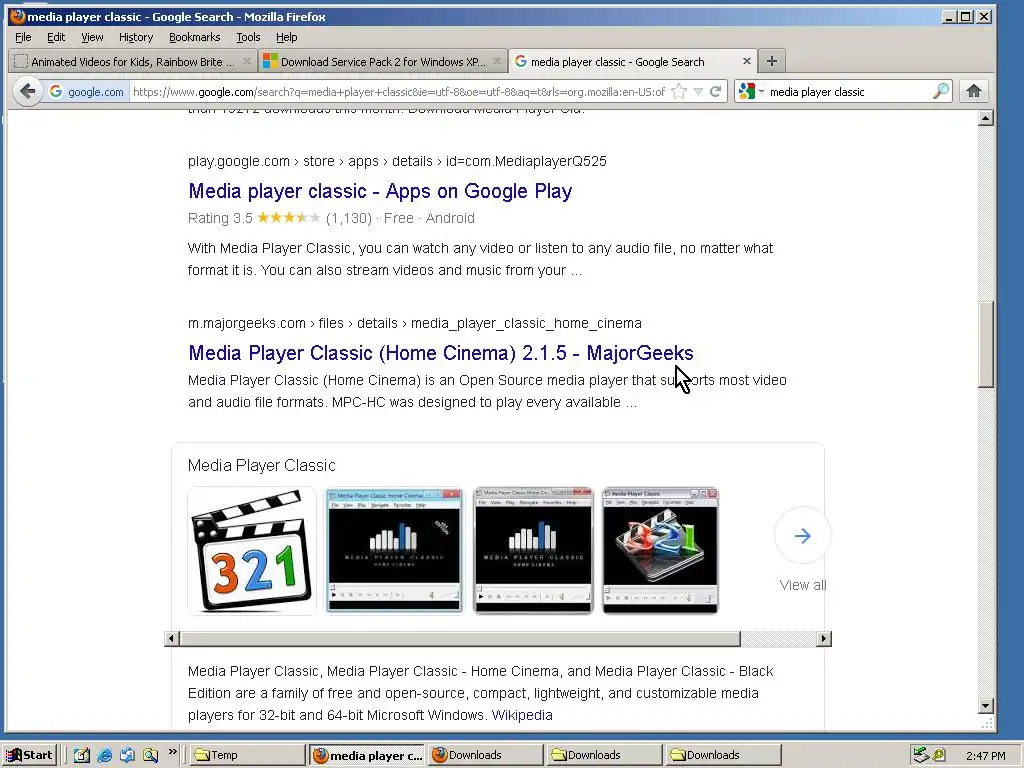Click the 2:47 PM system clock
Screen dimensions: 1024x768
click(985, 756)
